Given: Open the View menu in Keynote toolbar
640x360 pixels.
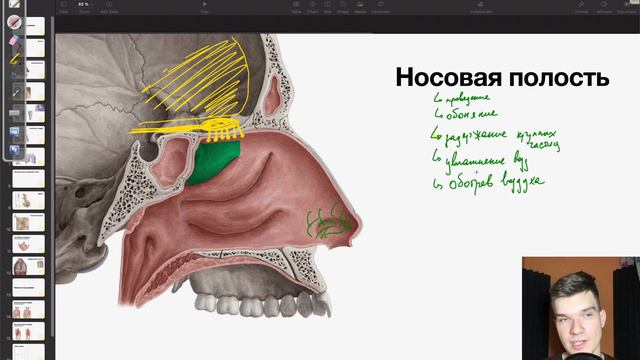Looking at the screenshot, I should click(x=64, y=7).
